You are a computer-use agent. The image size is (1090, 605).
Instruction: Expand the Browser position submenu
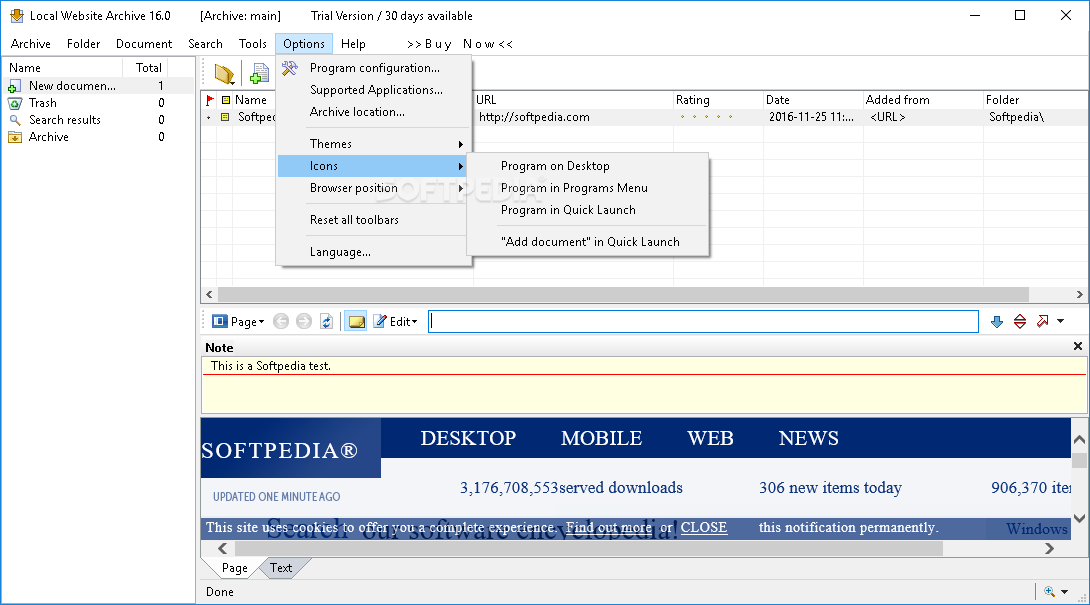pyautogui.click(x=373, y=188)
